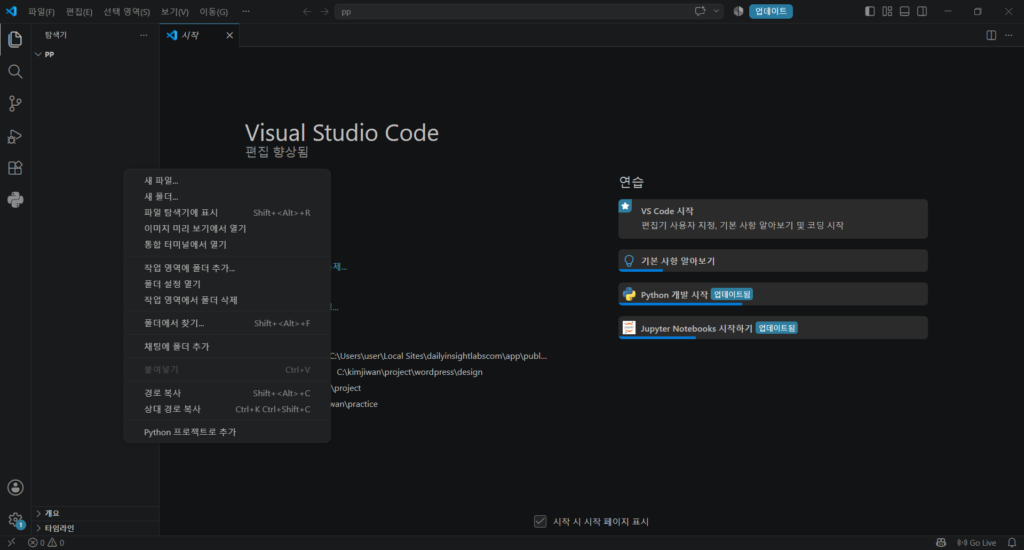Toggle the primary sidebar layout icon

click(x=870, y=11)
